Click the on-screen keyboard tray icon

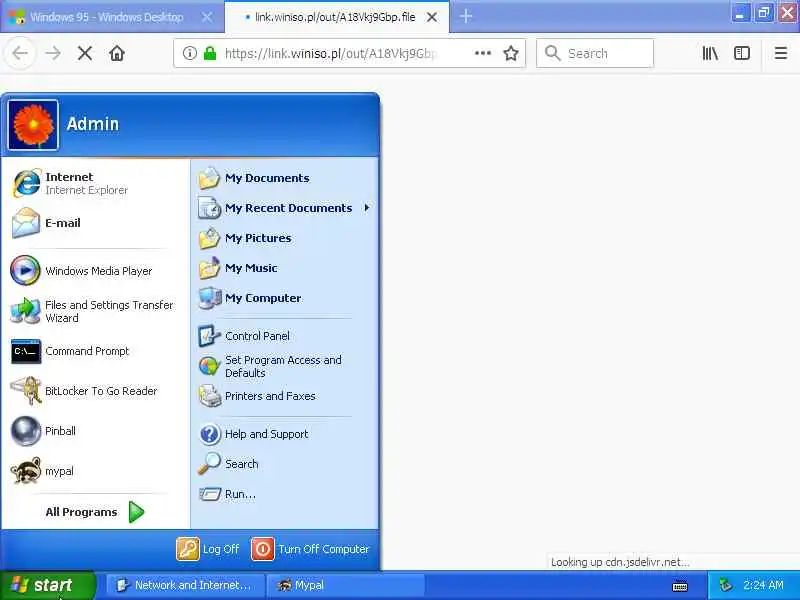pos(680,587)
